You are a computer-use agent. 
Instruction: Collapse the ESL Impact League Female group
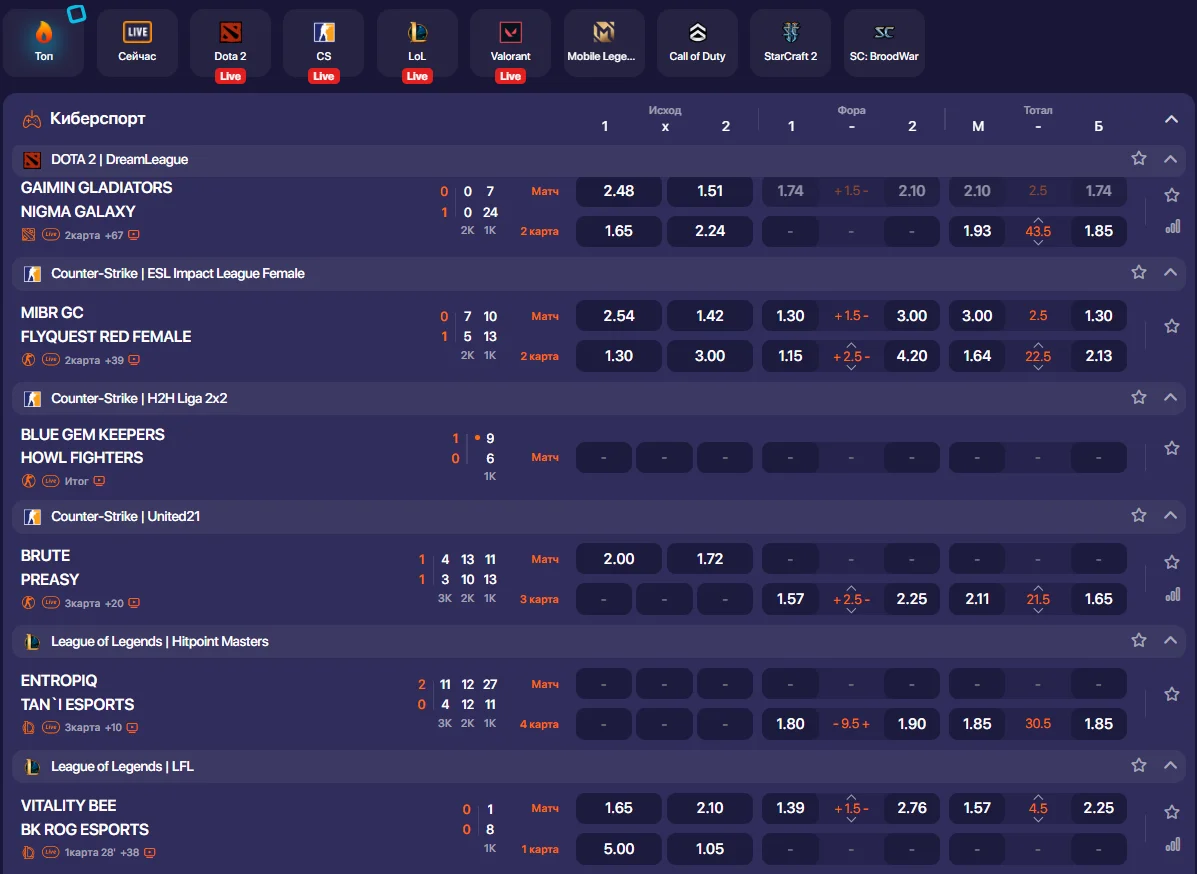click(x=1170, y=273)
